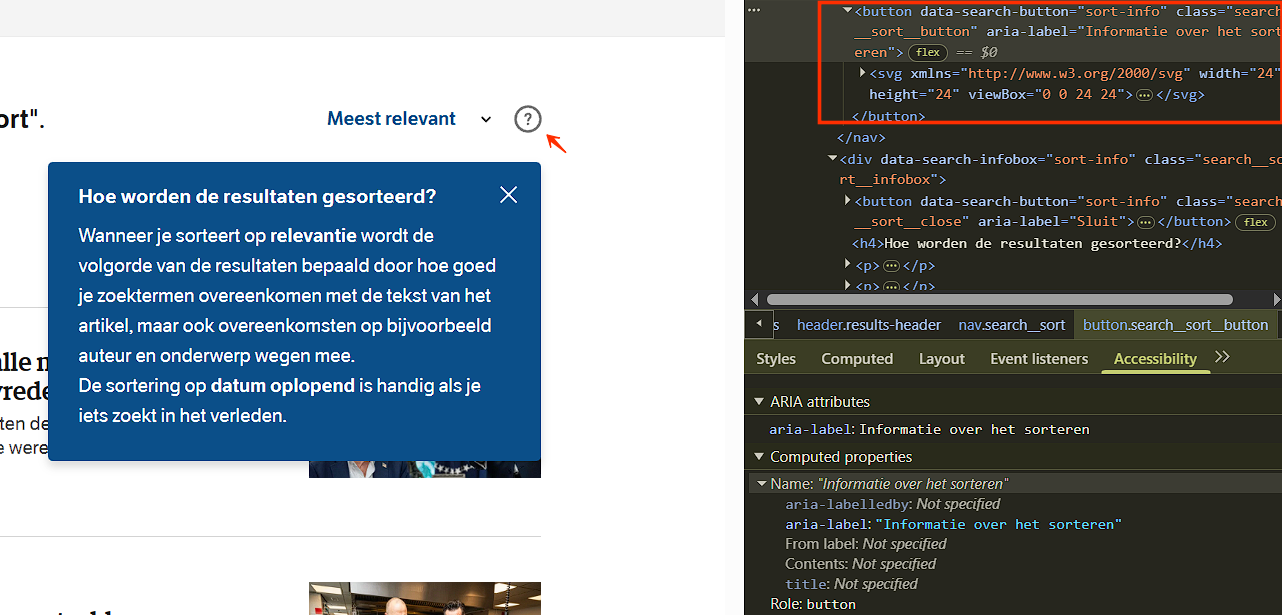
Task: Select nav.search__sort in the breadcrumb
Action: 1011,325
